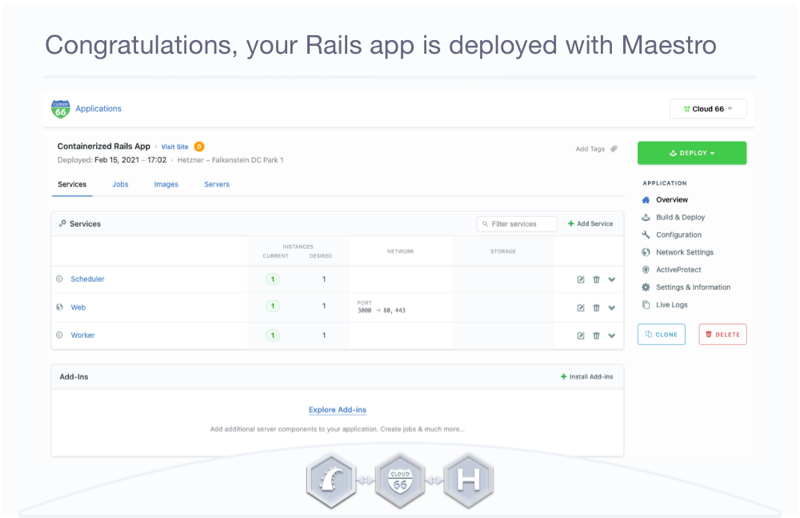The height and width of the screenshot is (518, 800).
Task: Open Settings & Information in the sidebar
Action: 693,287
